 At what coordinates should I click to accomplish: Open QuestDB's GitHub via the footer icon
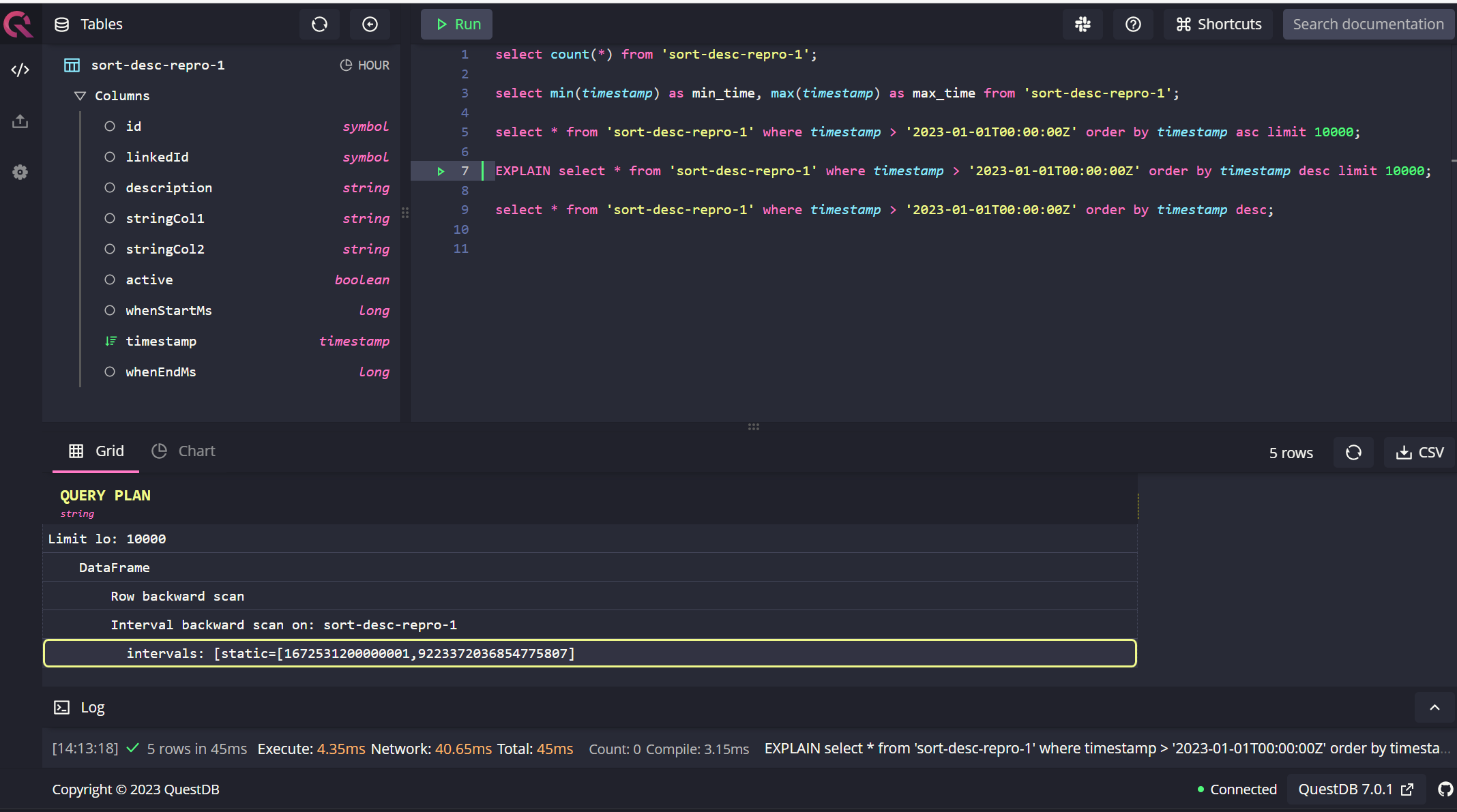(x=1445, y=790)
